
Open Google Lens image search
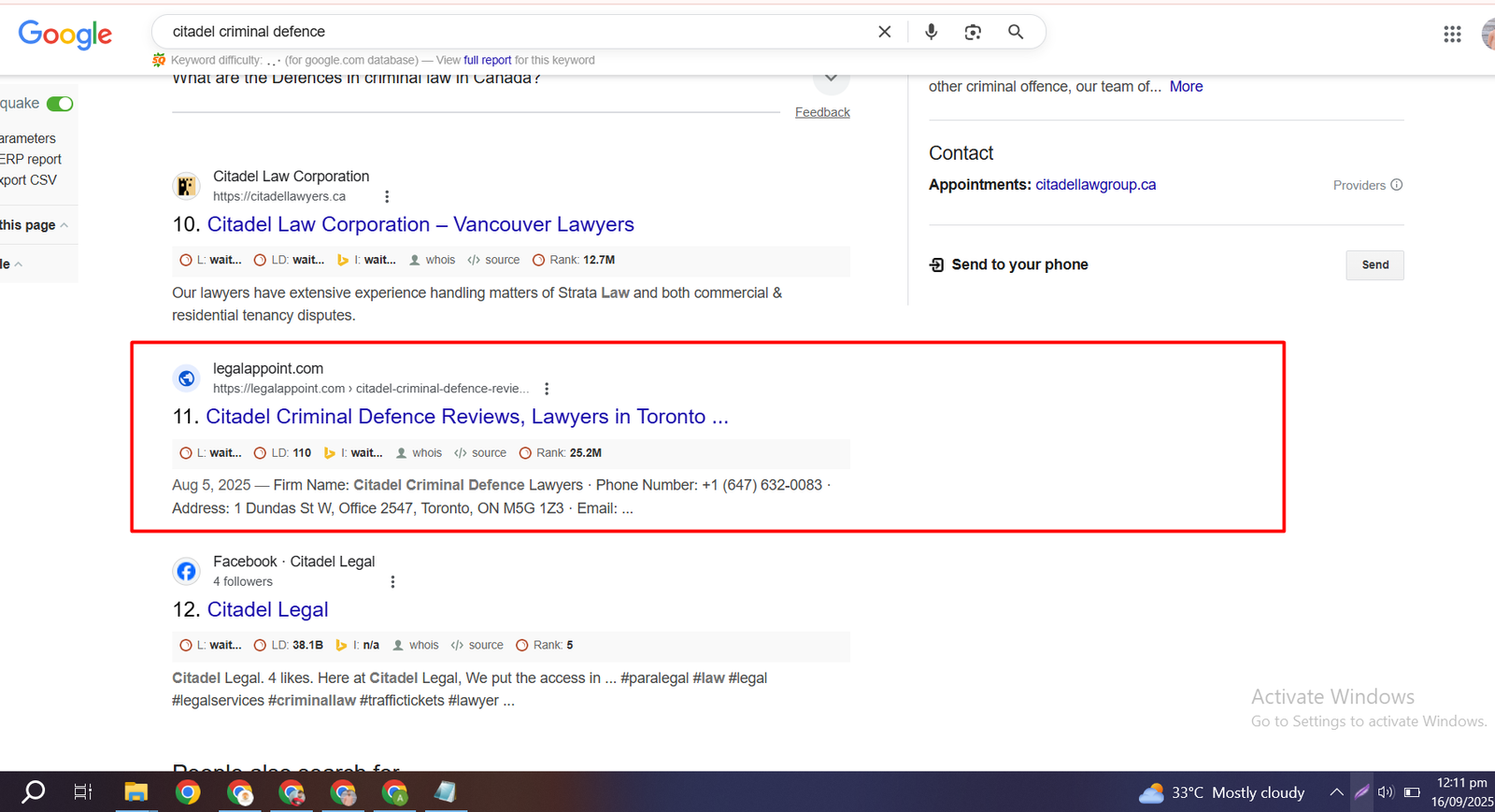(973, 32)
